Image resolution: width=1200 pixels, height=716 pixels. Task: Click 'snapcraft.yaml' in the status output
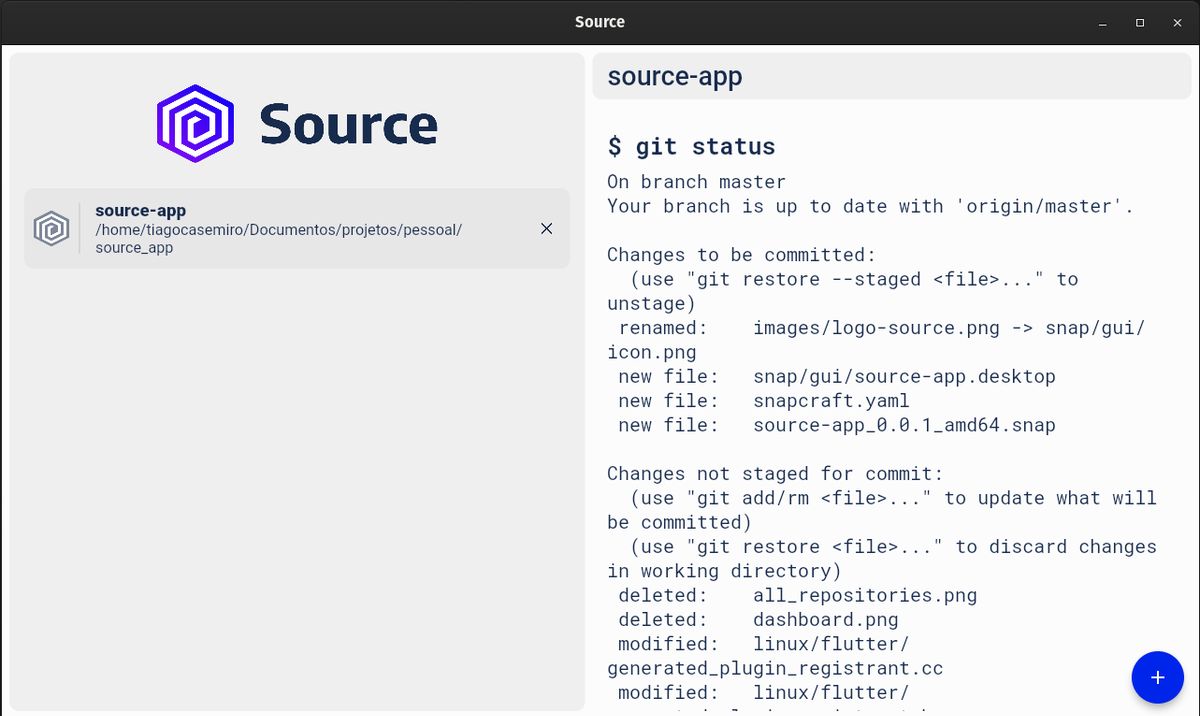(831, 400)
